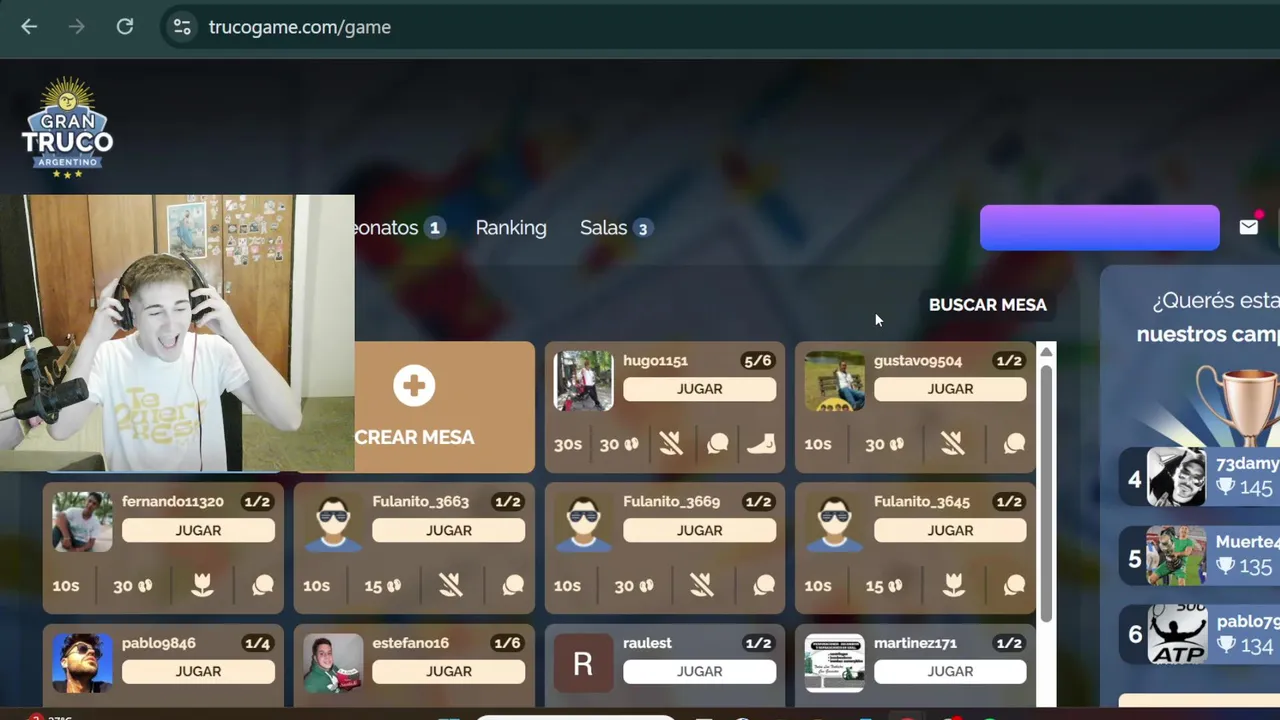Open site information icon beside the URL
The height and width of the screenshot is (720, 1280).
click(182, 27)
